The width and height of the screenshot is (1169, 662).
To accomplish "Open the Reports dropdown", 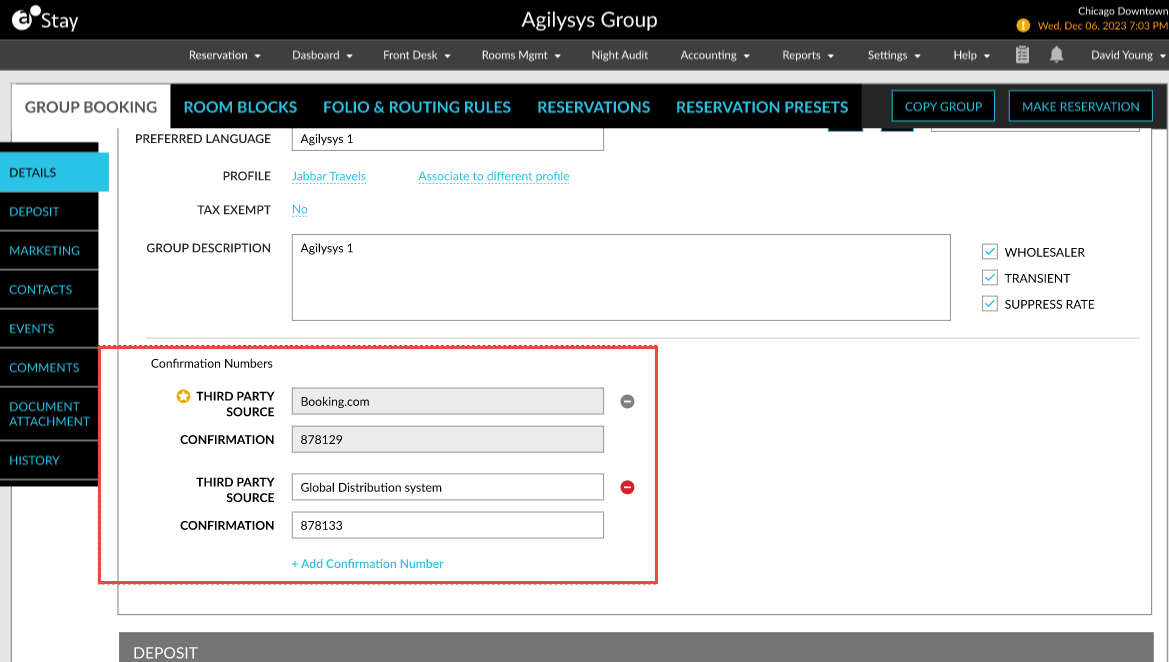I will tap(808, 55).
